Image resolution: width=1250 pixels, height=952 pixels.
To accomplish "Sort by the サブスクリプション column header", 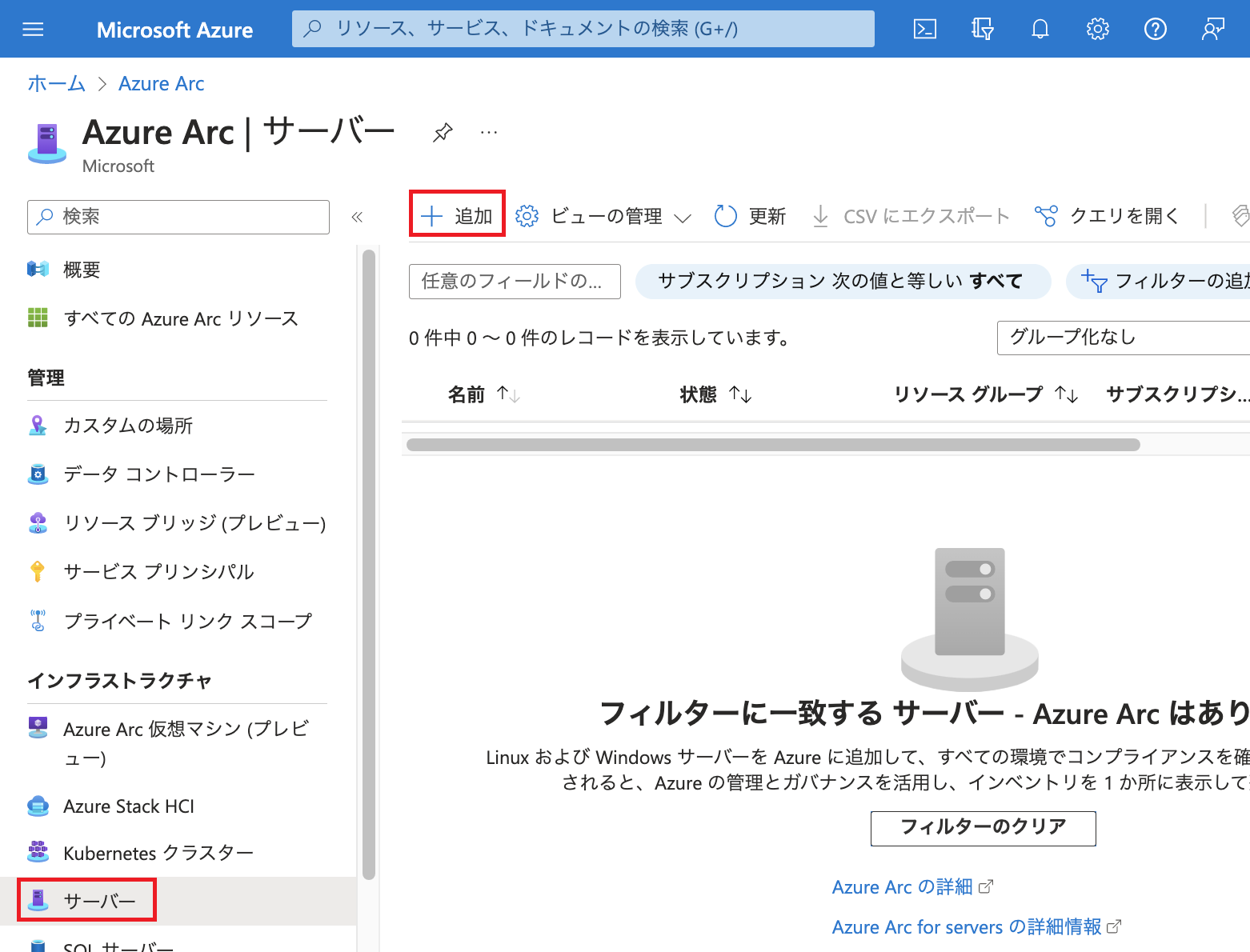I will [1177, 394].
